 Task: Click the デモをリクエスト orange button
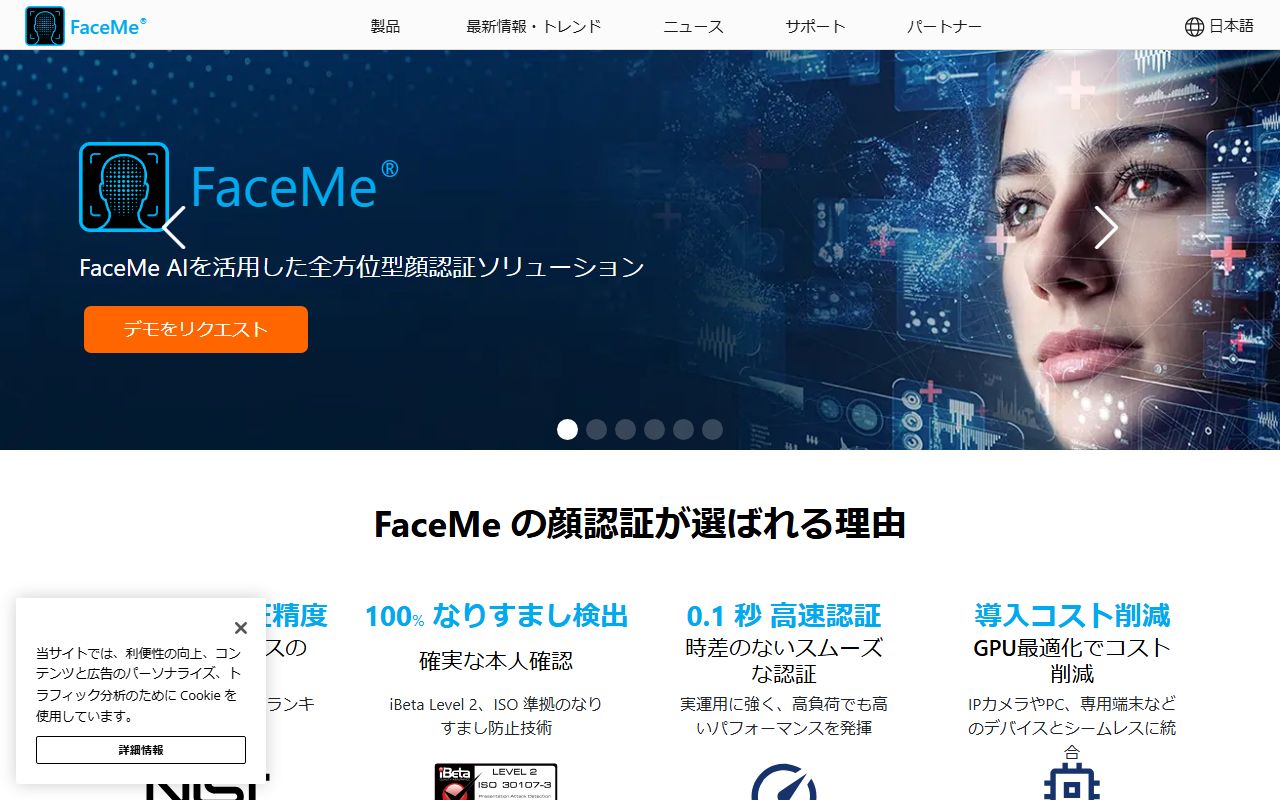[196, 329]
